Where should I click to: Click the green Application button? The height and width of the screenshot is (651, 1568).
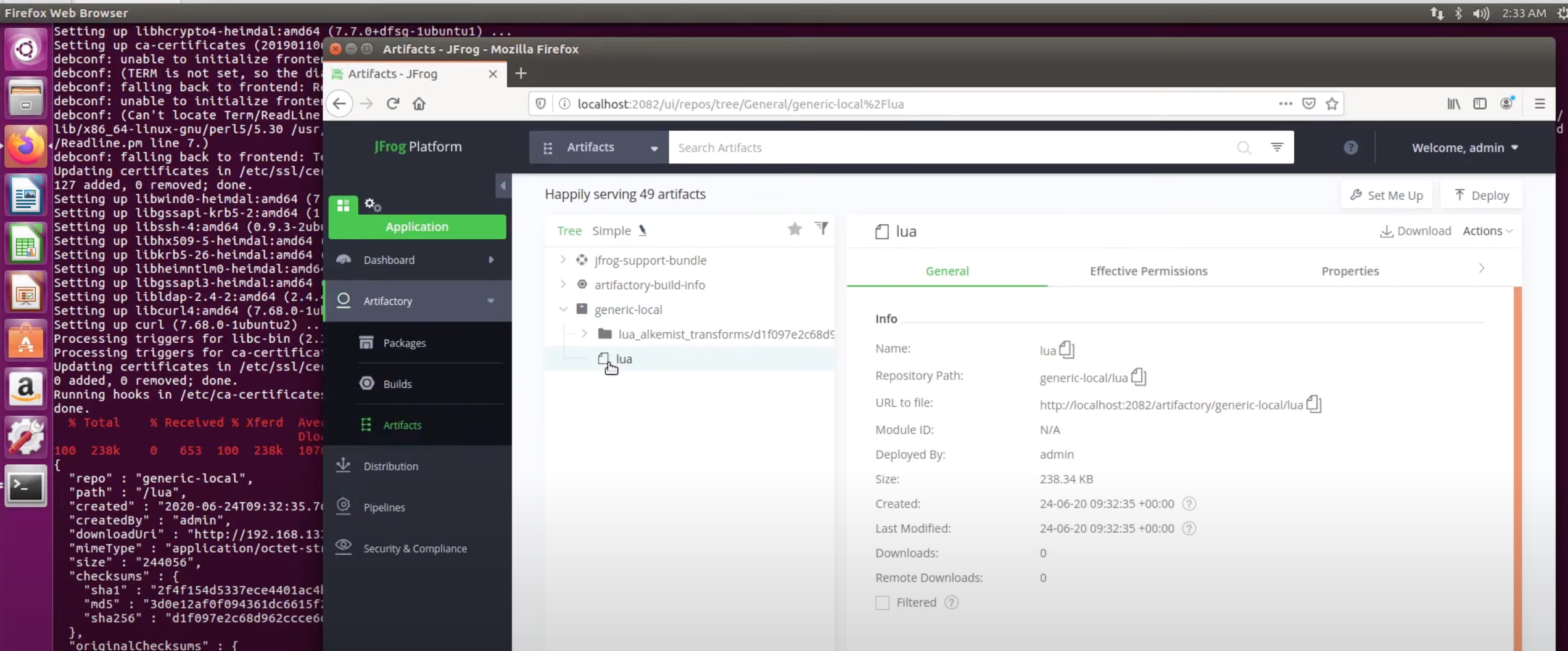[417, 226]
